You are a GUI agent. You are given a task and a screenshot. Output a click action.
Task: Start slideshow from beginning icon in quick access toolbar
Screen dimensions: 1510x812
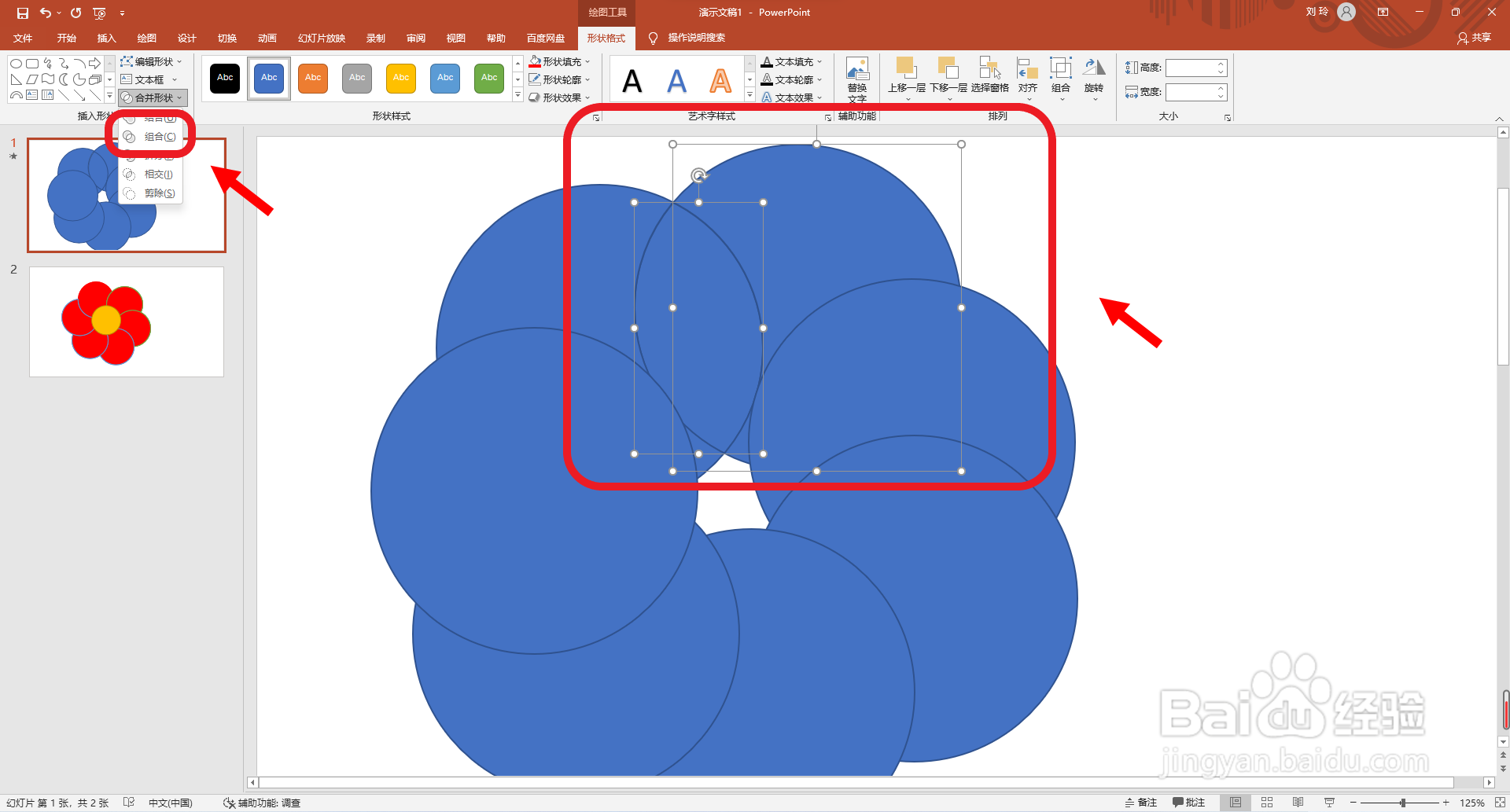click(x=99, y=13)
